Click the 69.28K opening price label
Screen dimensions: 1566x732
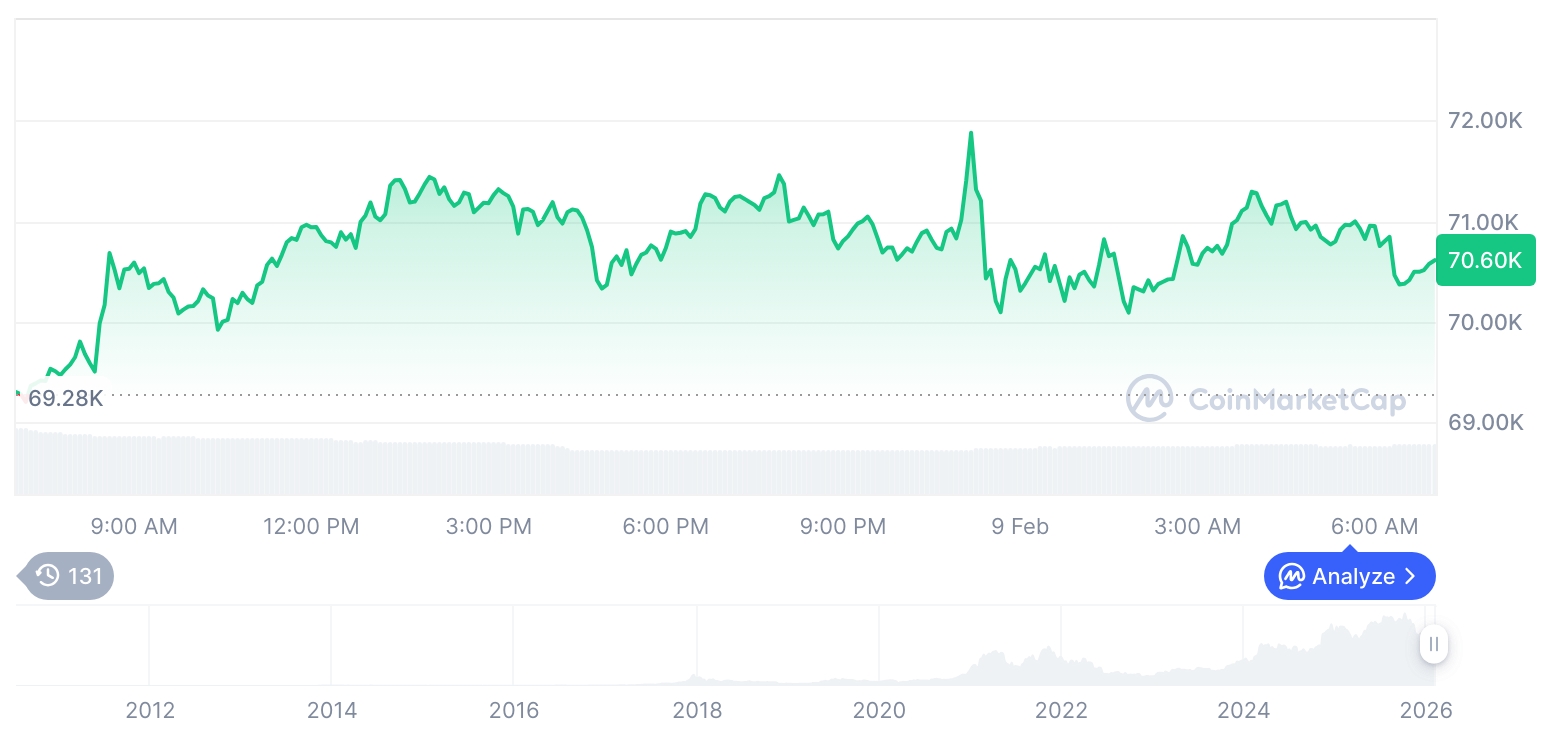65,398
